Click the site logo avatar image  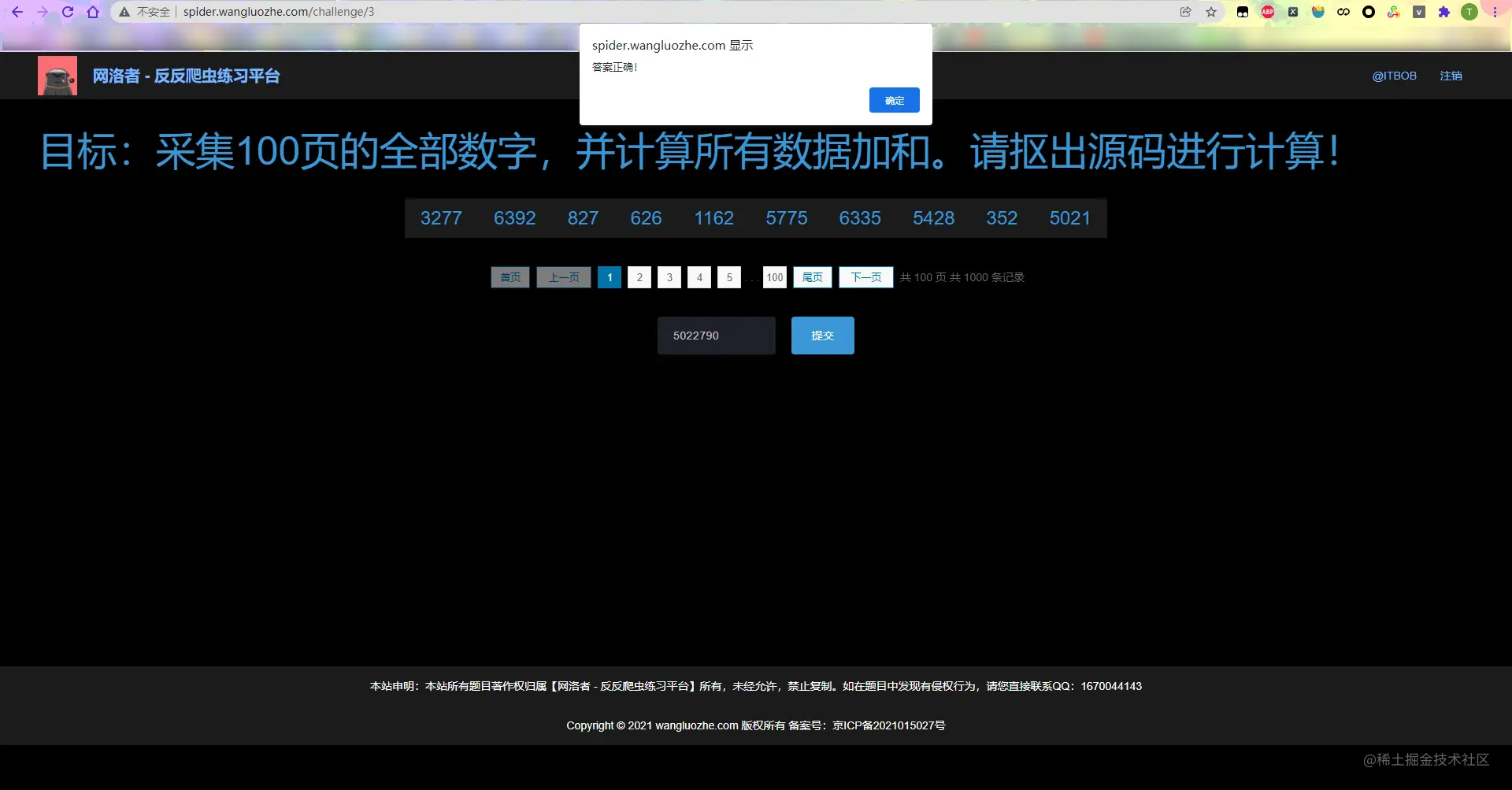(x=57, y=76)
